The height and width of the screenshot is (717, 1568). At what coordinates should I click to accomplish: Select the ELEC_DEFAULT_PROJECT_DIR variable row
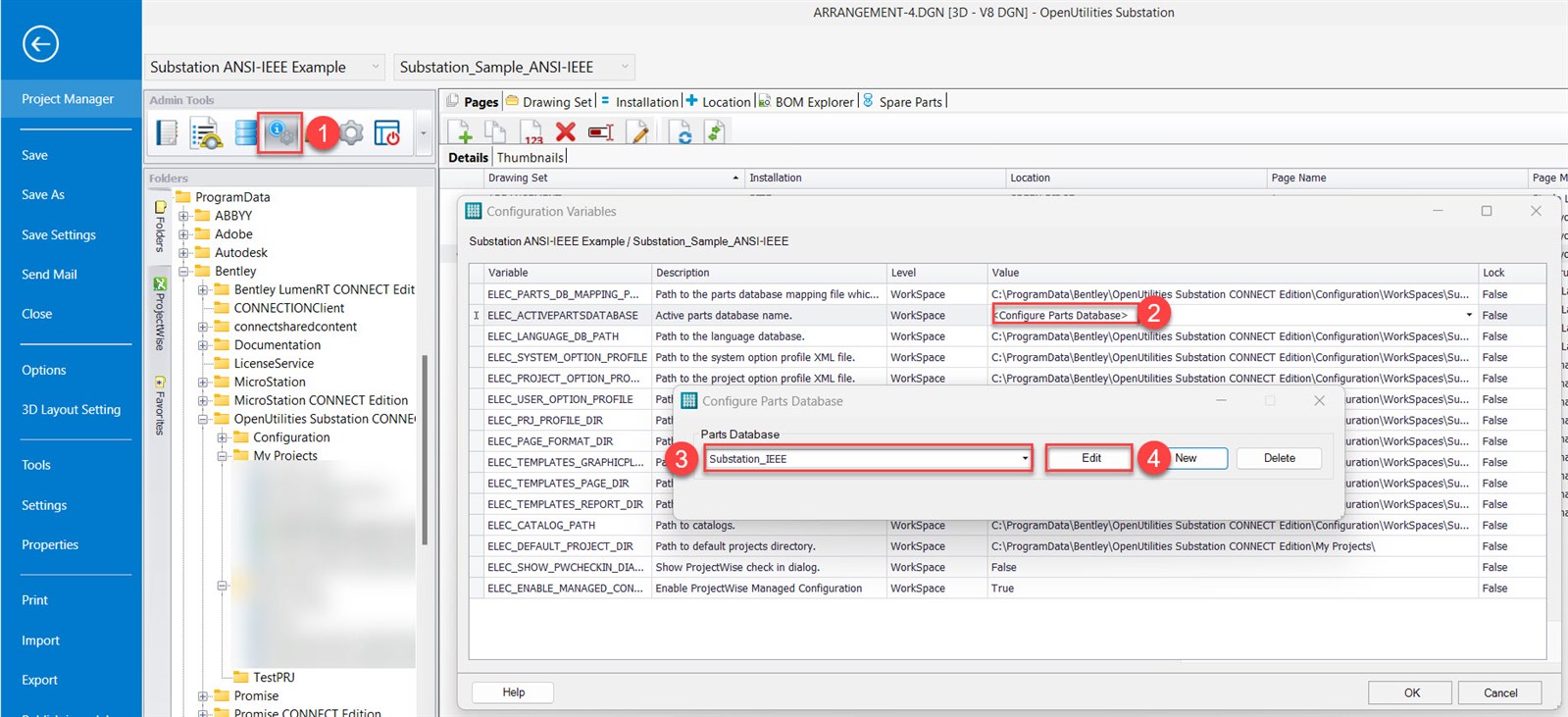[x=1007, y=546]
